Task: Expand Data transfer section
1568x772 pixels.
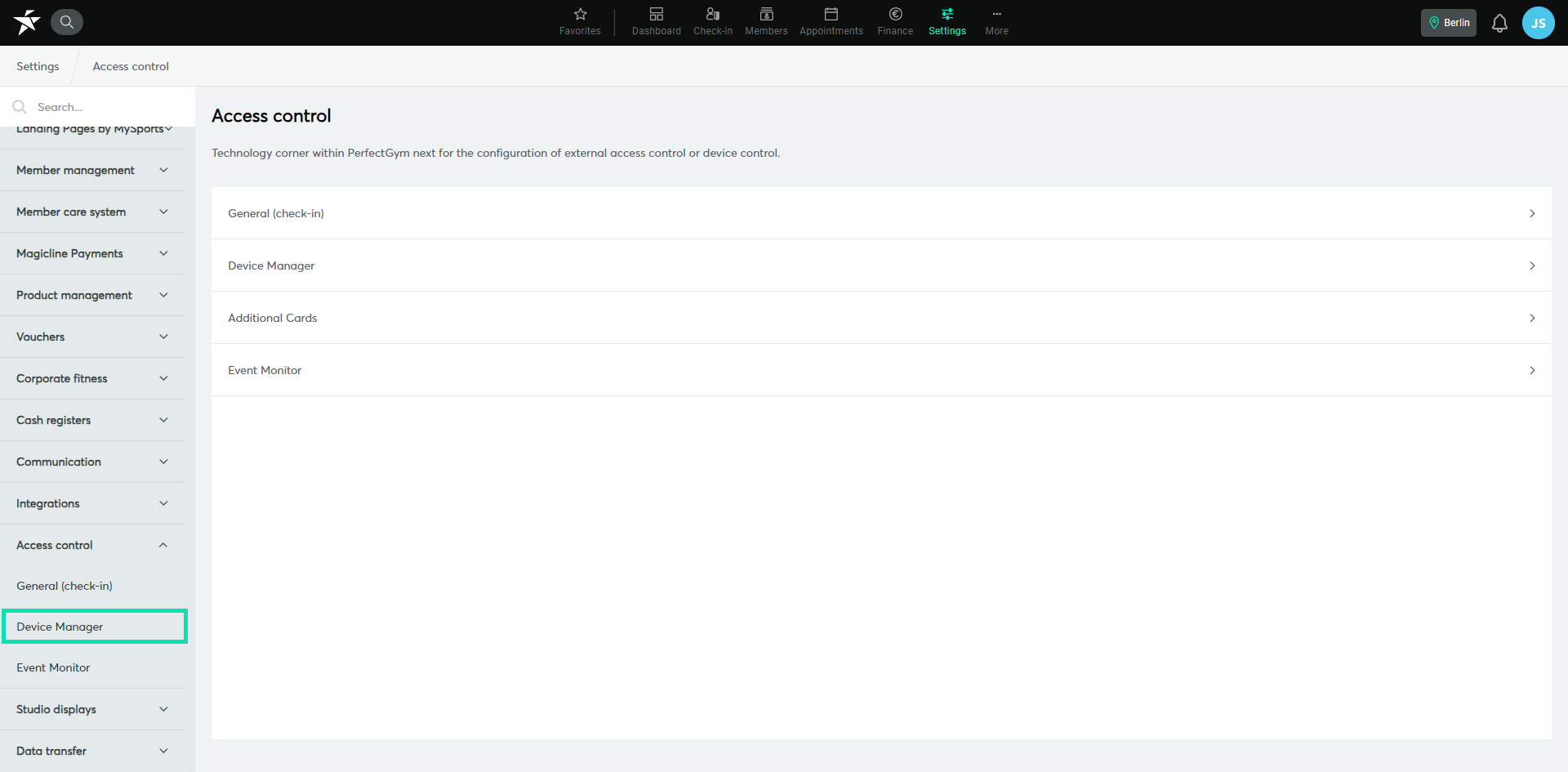Action: (92, 751)
